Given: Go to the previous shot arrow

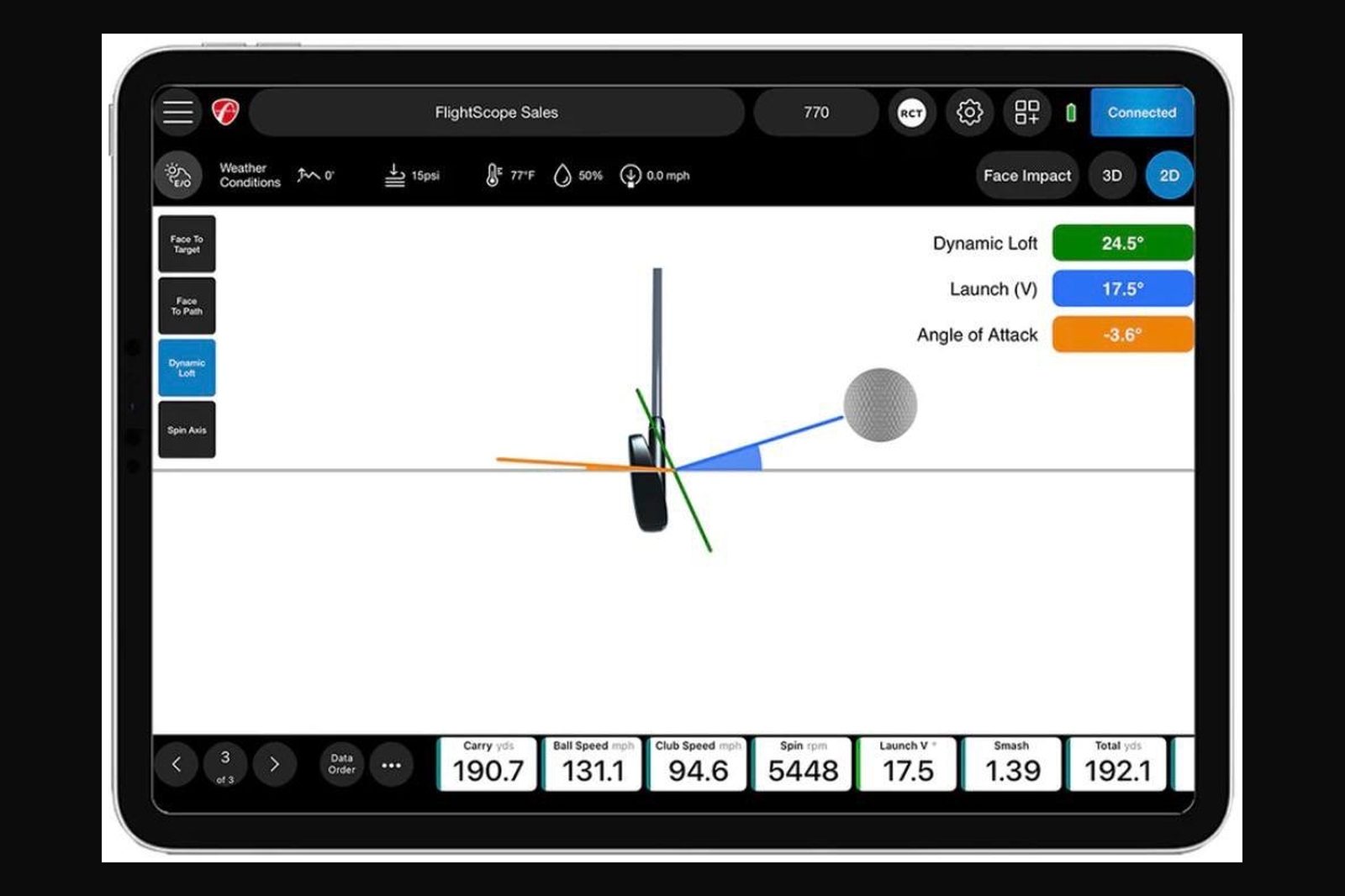Looking at the screenshot, I should point(177,764).
